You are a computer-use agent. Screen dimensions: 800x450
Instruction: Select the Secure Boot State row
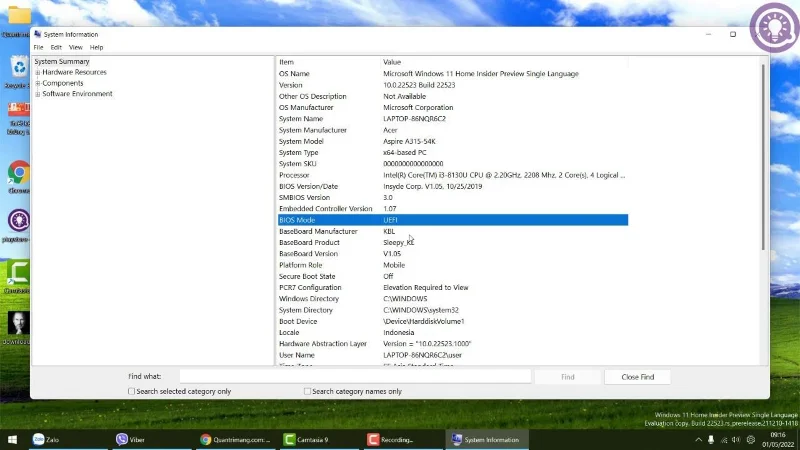point(453,276)
